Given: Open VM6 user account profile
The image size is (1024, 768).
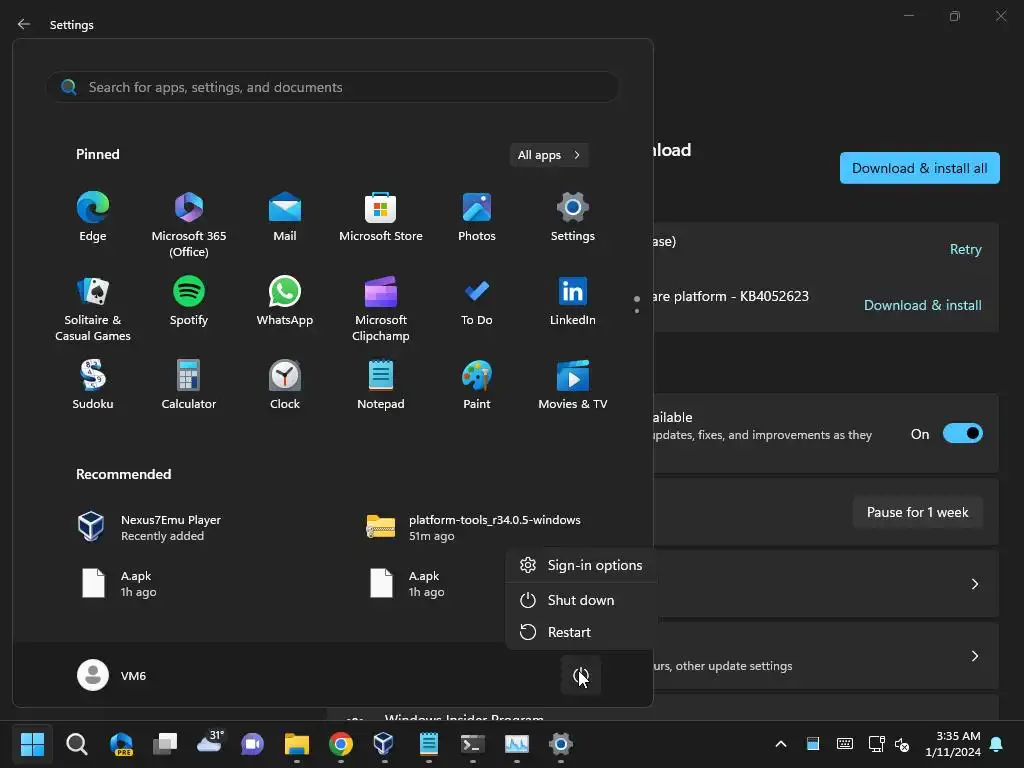Looking at the screenshot, I should [x=112, y=675].
